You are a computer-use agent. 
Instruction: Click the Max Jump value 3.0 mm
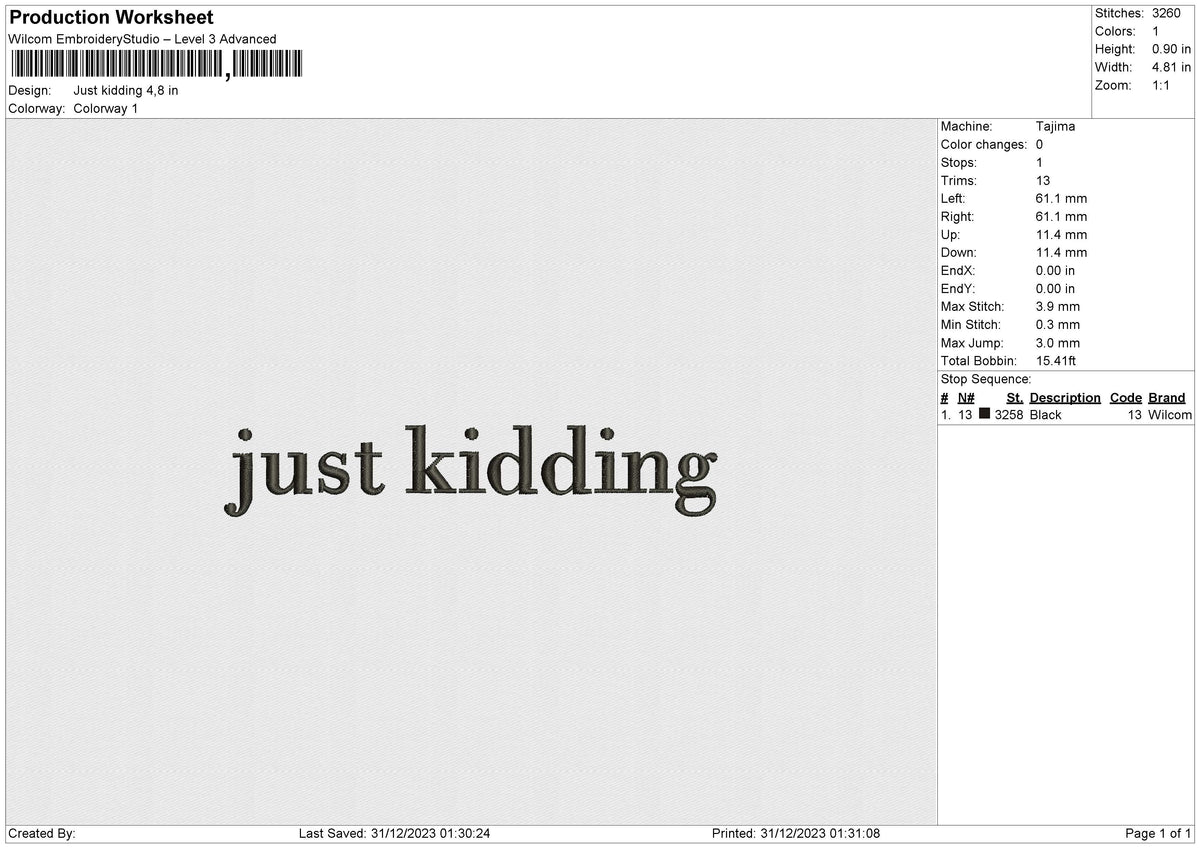click(1058, 342)
